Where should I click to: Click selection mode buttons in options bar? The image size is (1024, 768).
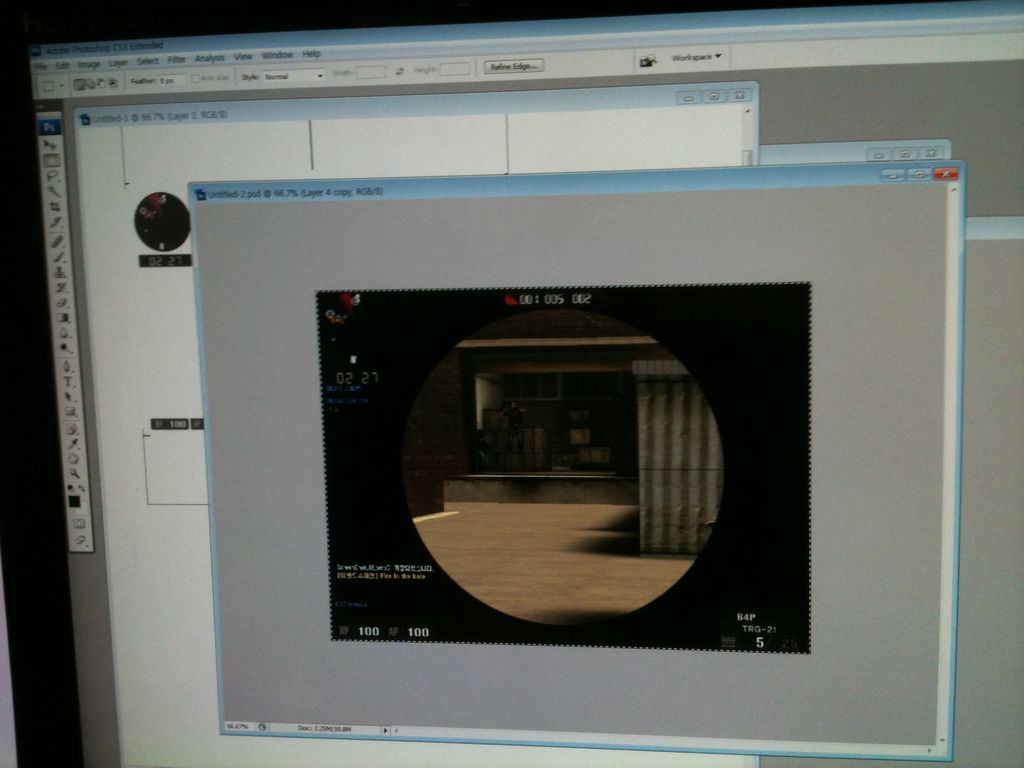tap(95, 84)
